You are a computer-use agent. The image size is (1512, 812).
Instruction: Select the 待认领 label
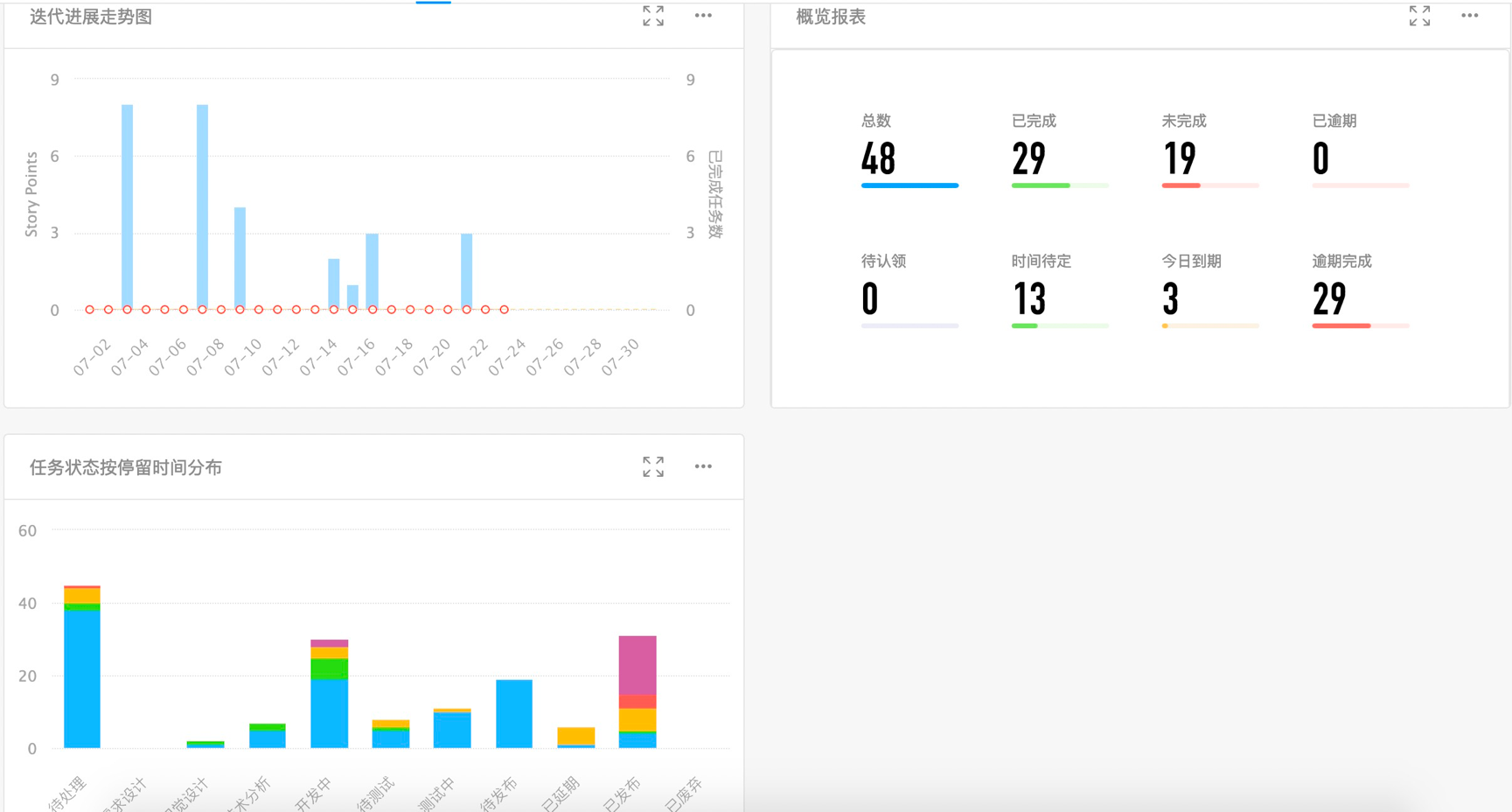[x=883, y=261]
